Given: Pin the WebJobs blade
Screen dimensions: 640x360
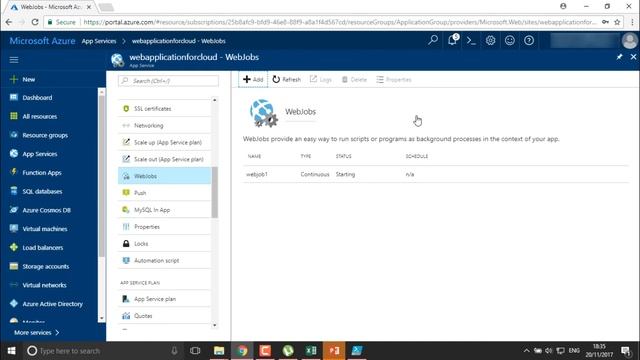Looking at the screenshot, I should 619,57.
